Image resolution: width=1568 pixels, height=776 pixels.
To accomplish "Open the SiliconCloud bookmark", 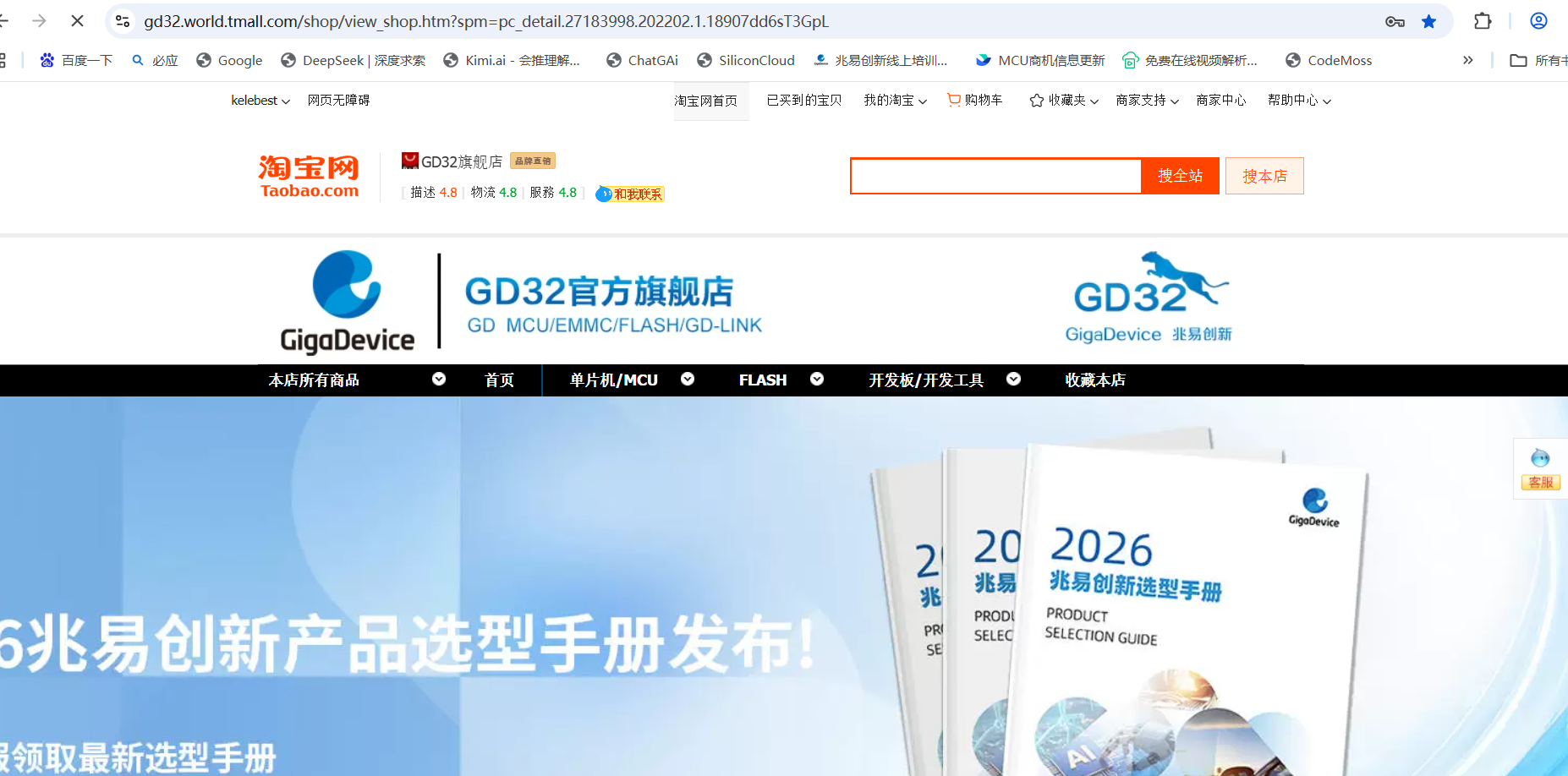I will click(x=746, y=60).
